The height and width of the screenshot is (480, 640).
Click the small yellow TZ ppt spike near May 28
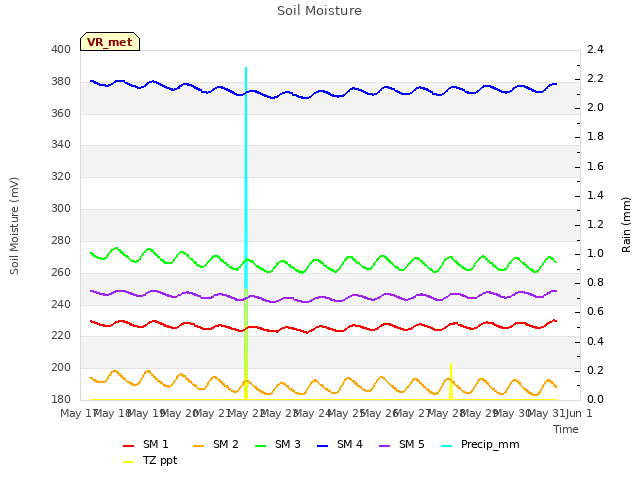[451, 381]
